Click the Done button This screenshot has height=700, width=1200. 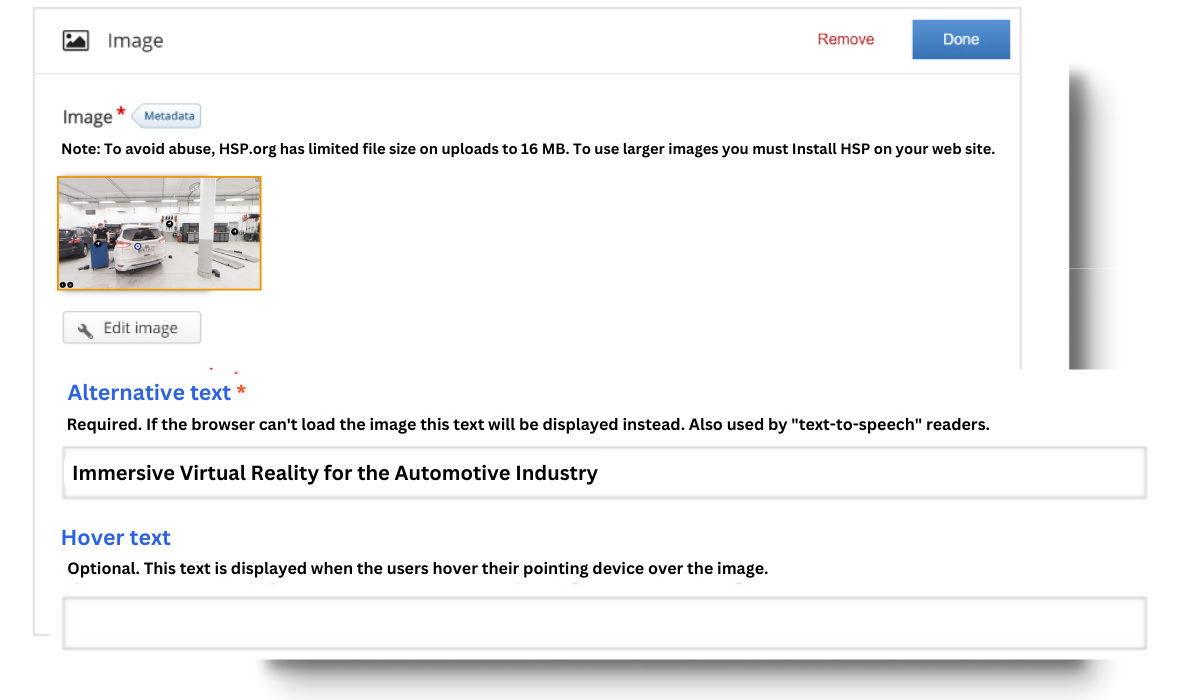click(960, 39)
